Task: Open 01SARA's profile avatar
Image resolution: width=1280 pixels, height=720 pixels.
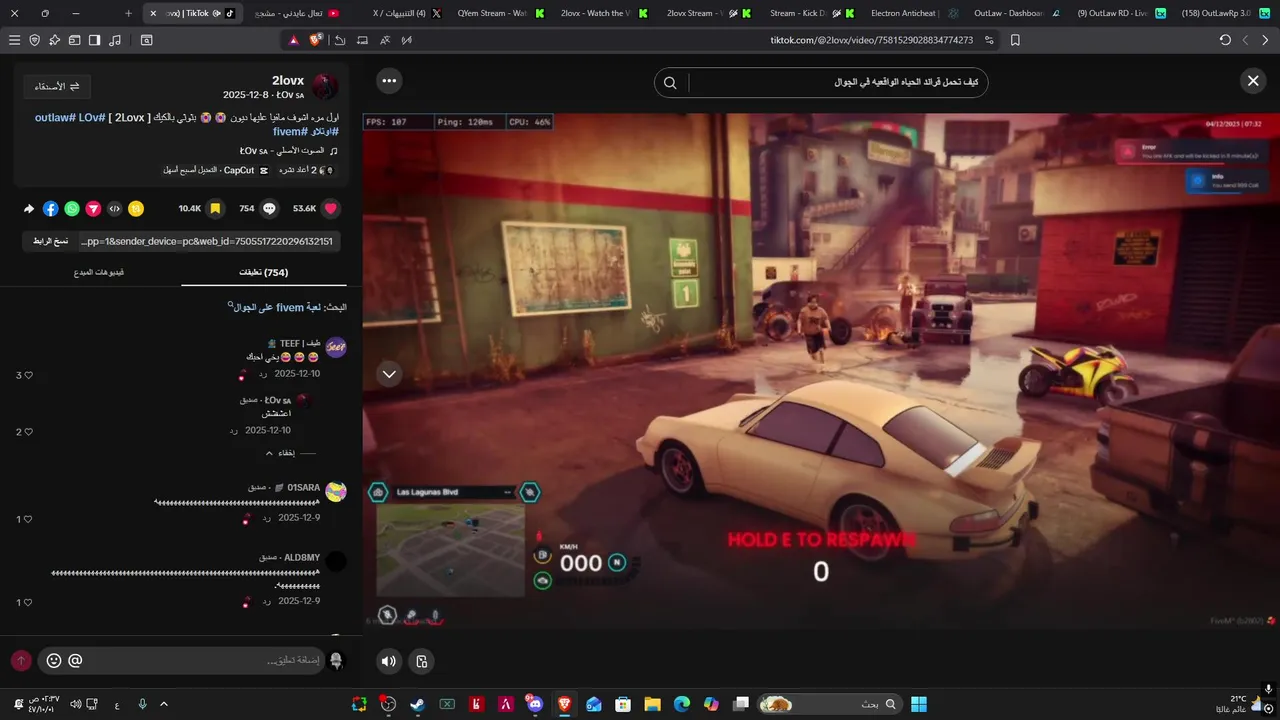Action: (336, 490)
